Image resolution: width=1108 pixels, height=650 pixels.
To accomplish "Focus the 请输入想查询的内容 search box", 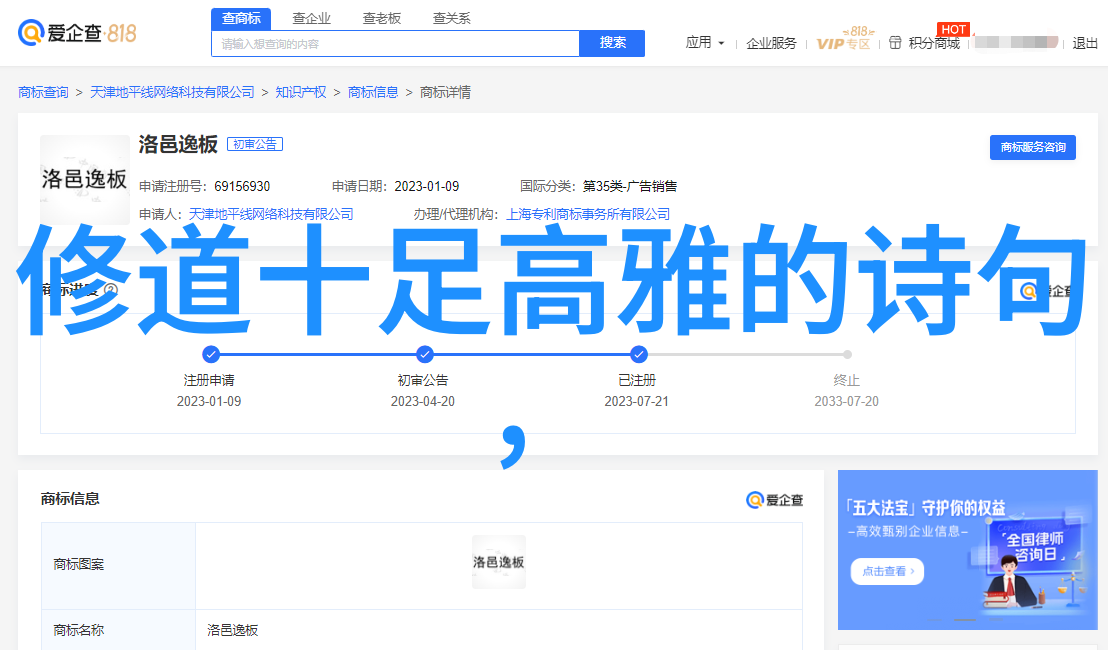I will (x=395, y=44).
